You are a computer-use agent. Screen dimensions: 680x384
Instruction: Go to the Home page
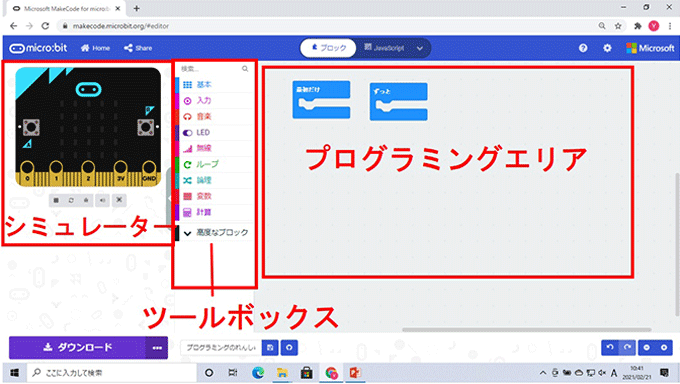(95, 48)
